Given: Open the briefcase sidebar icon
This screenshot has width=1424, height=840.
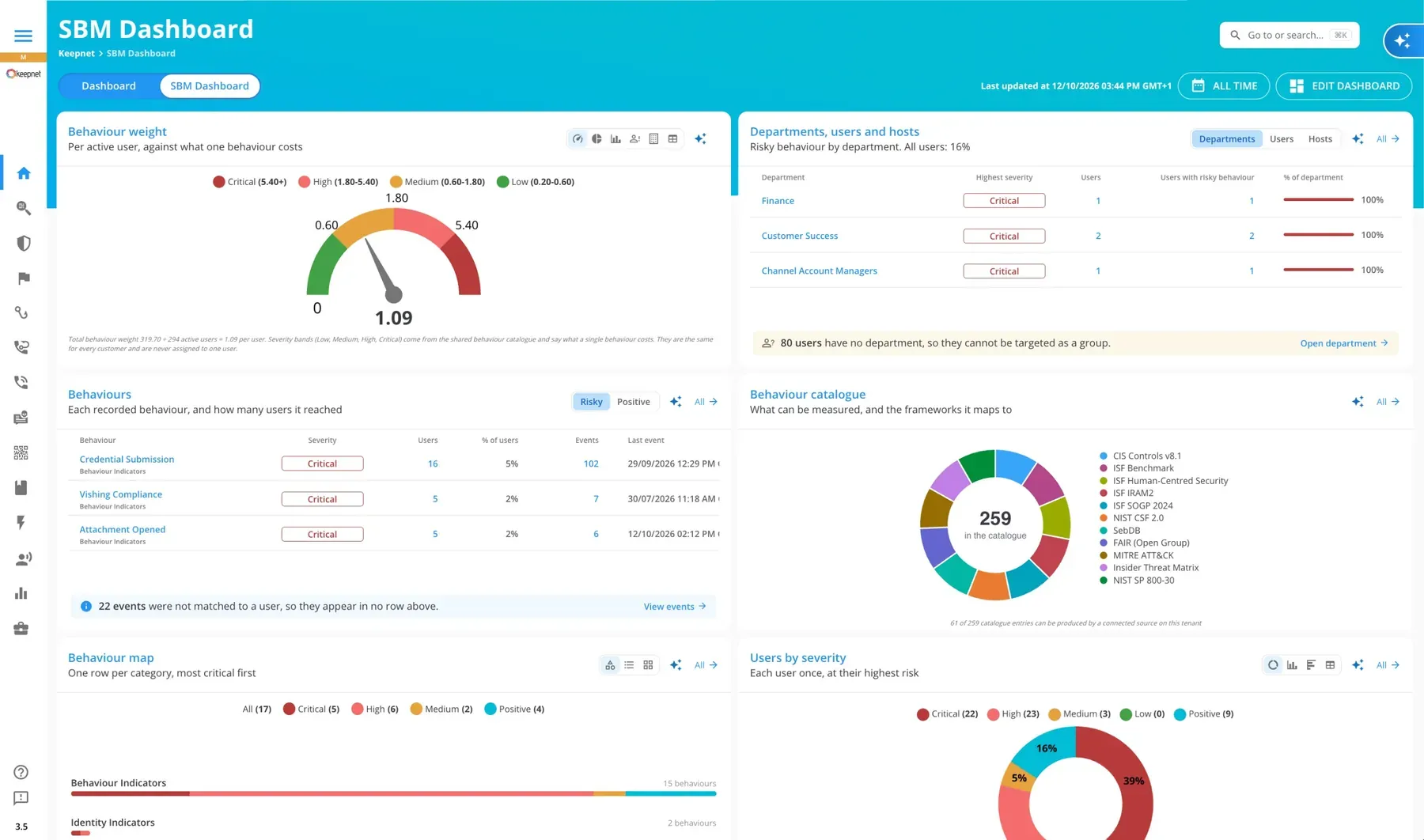Looking at the screenshot, I should (21, 628).
